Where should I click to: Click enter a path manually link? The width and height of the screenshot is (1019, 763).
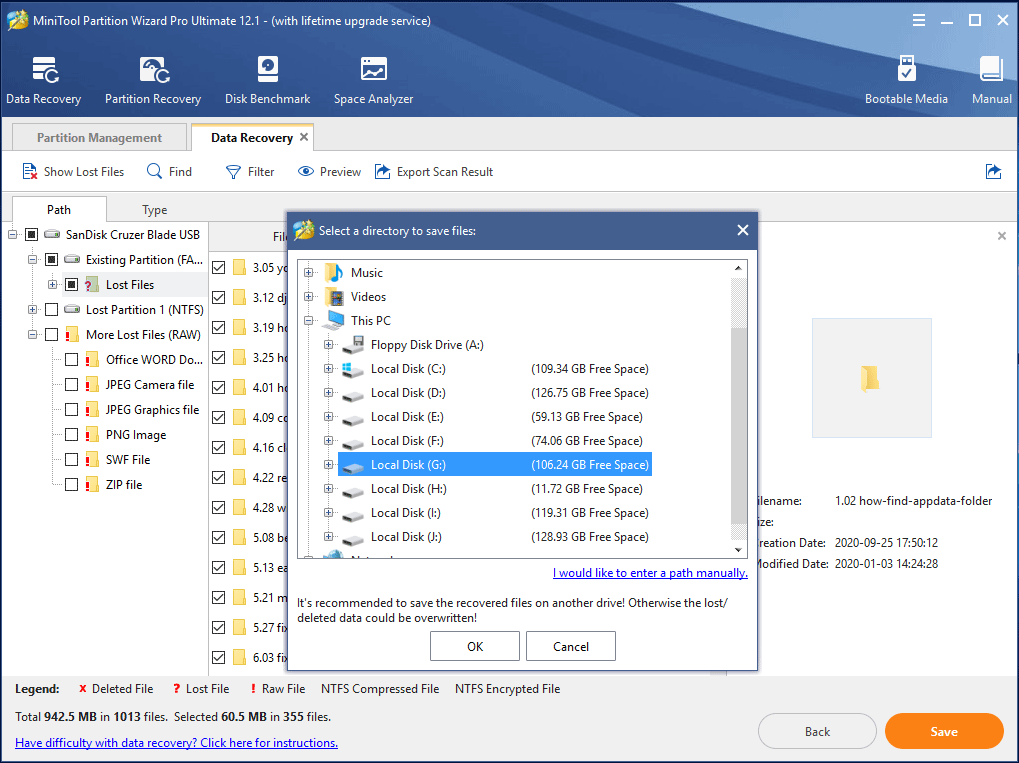(650, 573)
